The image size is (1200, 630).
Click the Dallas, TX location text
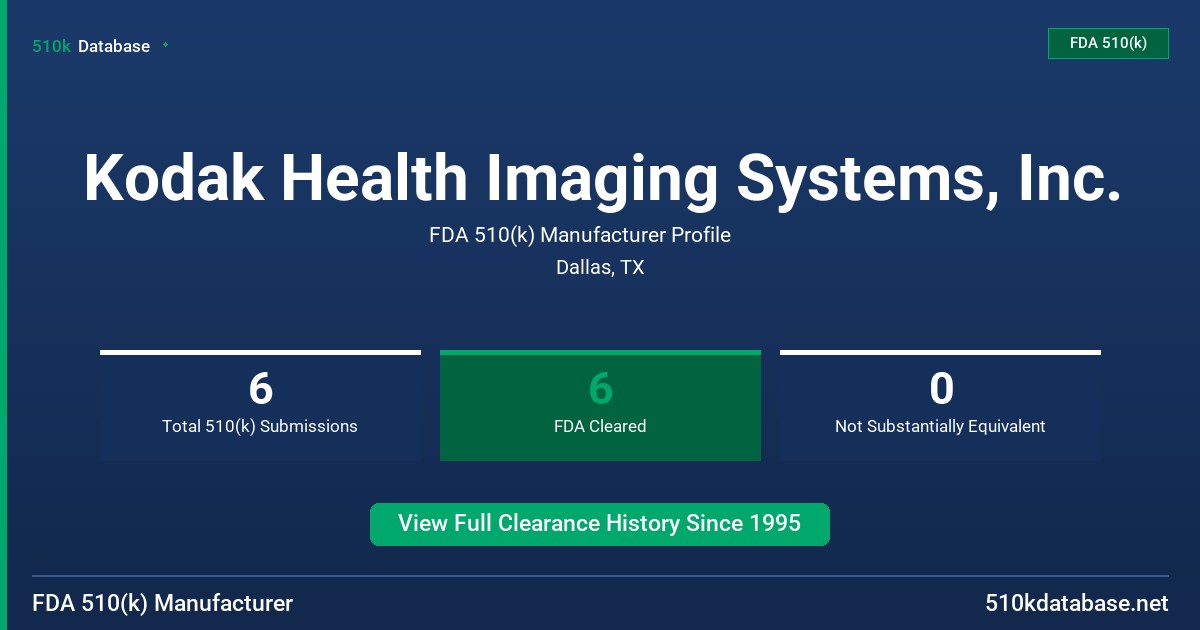pos(600,267)
